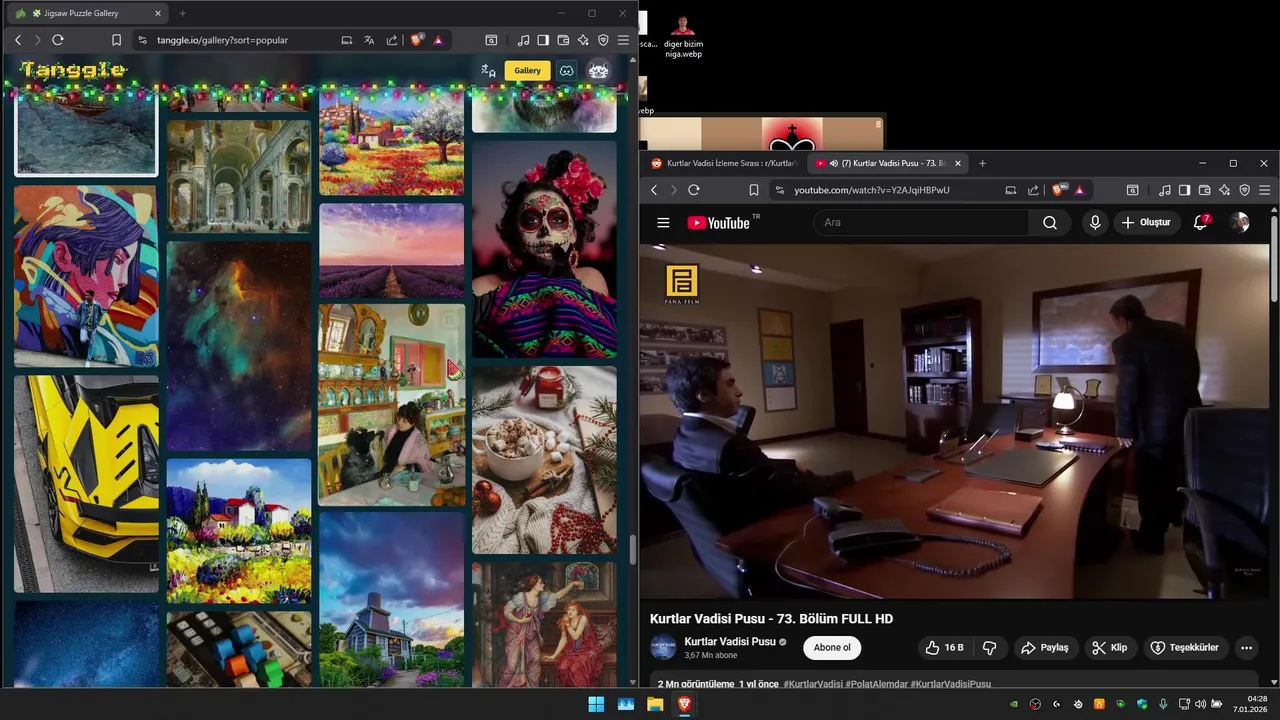Image resolution: width=1280 pixels, height=720 pixels.
Task: Open Brave Wallet in the Tanggle window
Action: pyautogui.click(x=563, y=40)
